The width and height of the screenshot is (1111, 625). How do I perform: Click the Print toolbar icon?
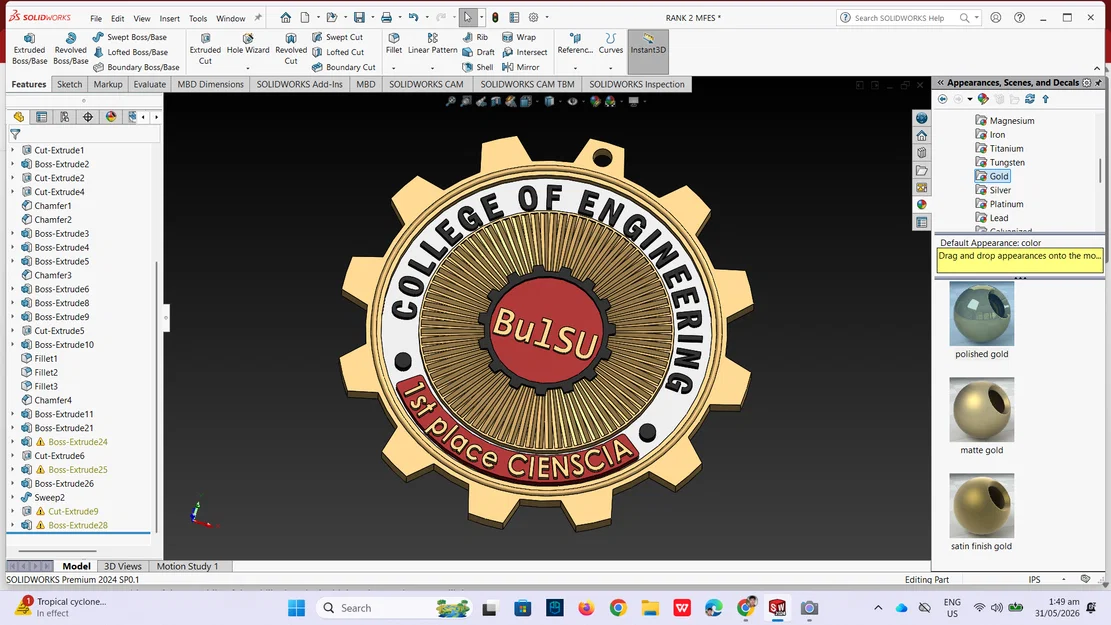(386, 18)
